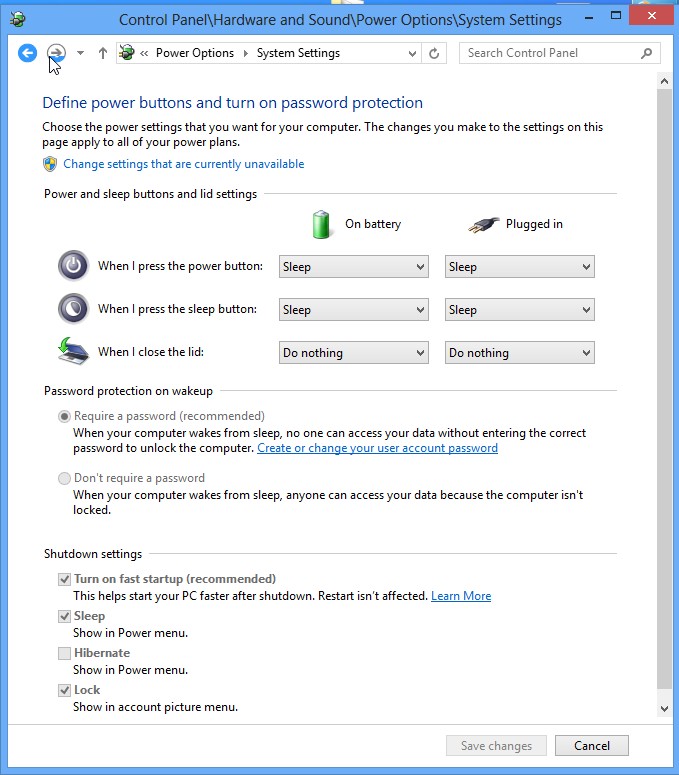Click the sleep button moon icon

click(x=73, y=309)
